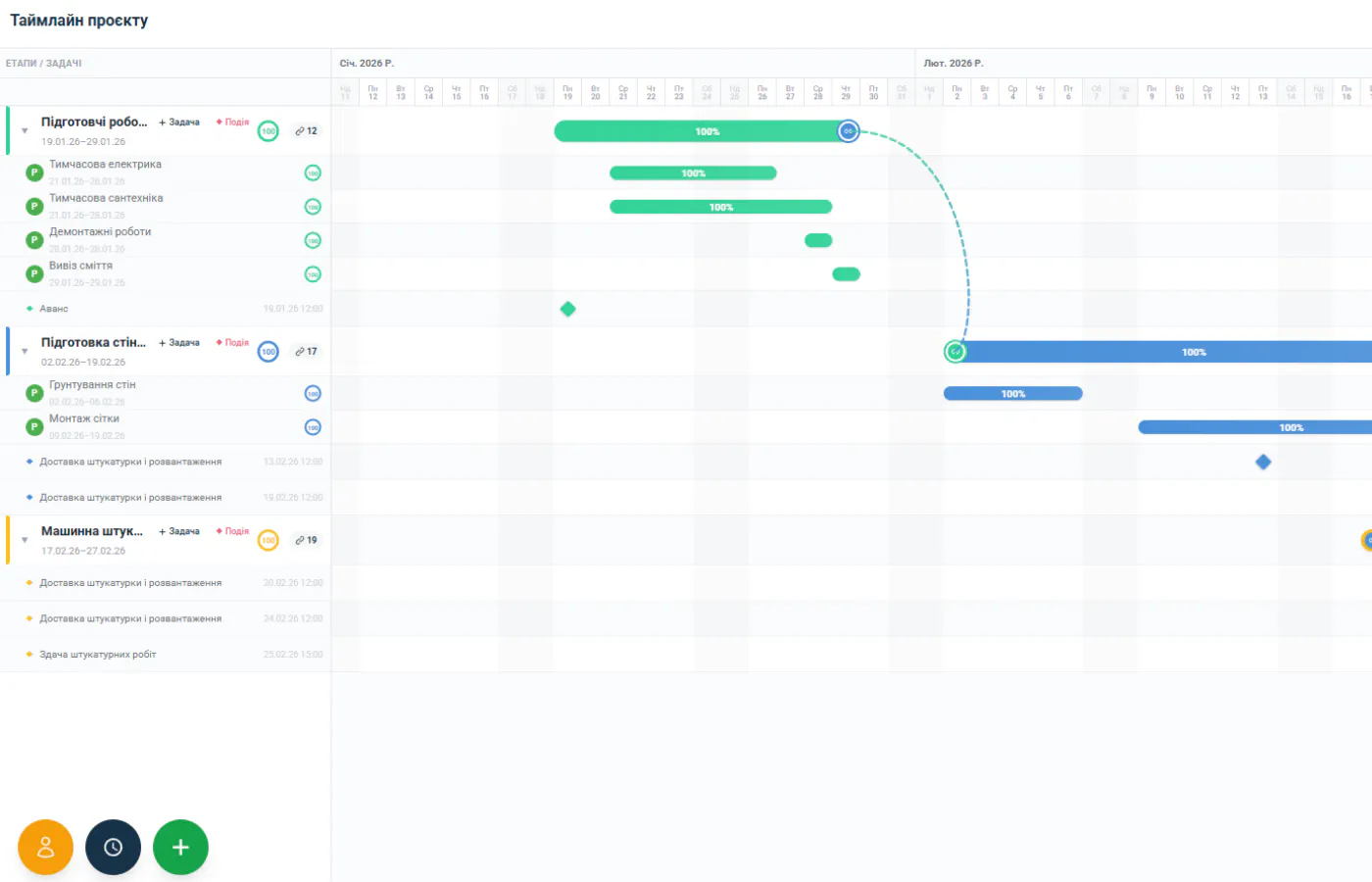
Task: Click the green plus add button
Action: click(180, 848)
